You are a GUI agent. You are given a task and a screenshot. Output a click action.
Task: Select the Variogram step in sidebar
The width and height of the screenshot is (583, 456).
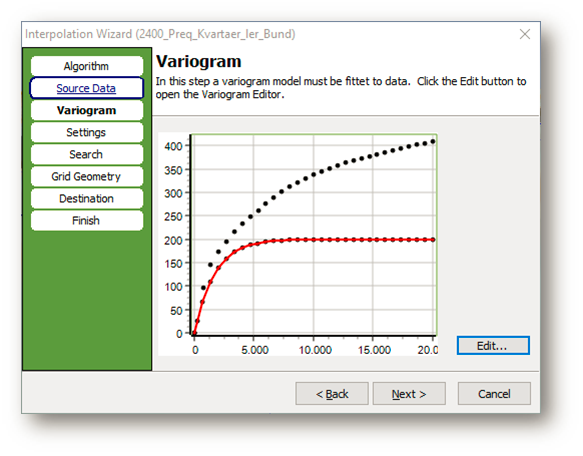coord(87,110)
